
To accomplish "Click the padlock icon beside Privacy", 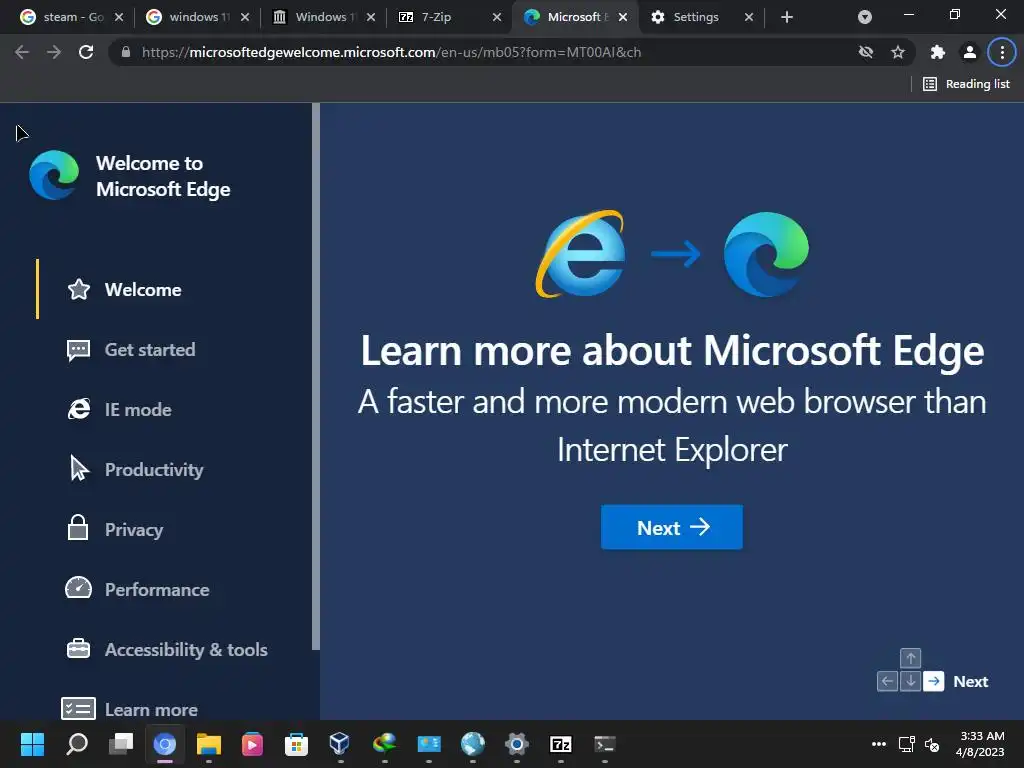I will (x=78, y=528).
